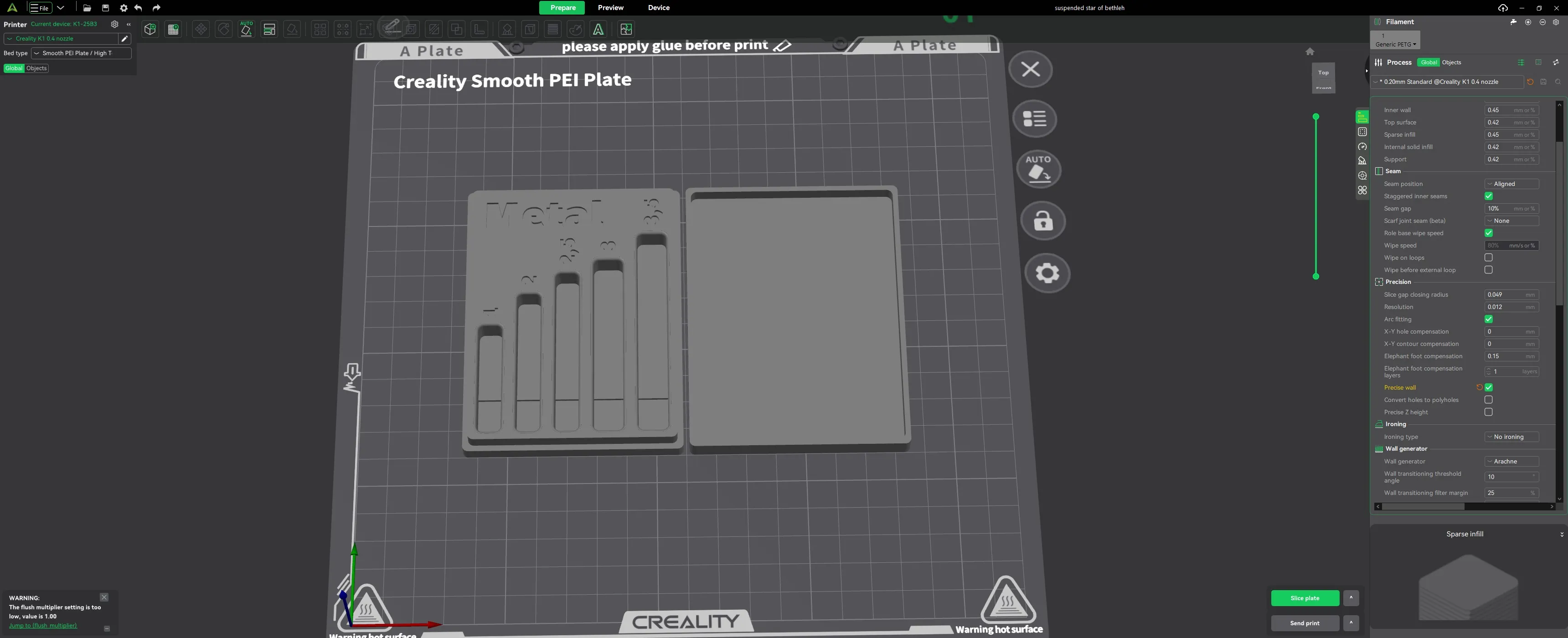
Task: Open the 0.20mm Standard process preset dropdown
Action: tap(1448, 82)
